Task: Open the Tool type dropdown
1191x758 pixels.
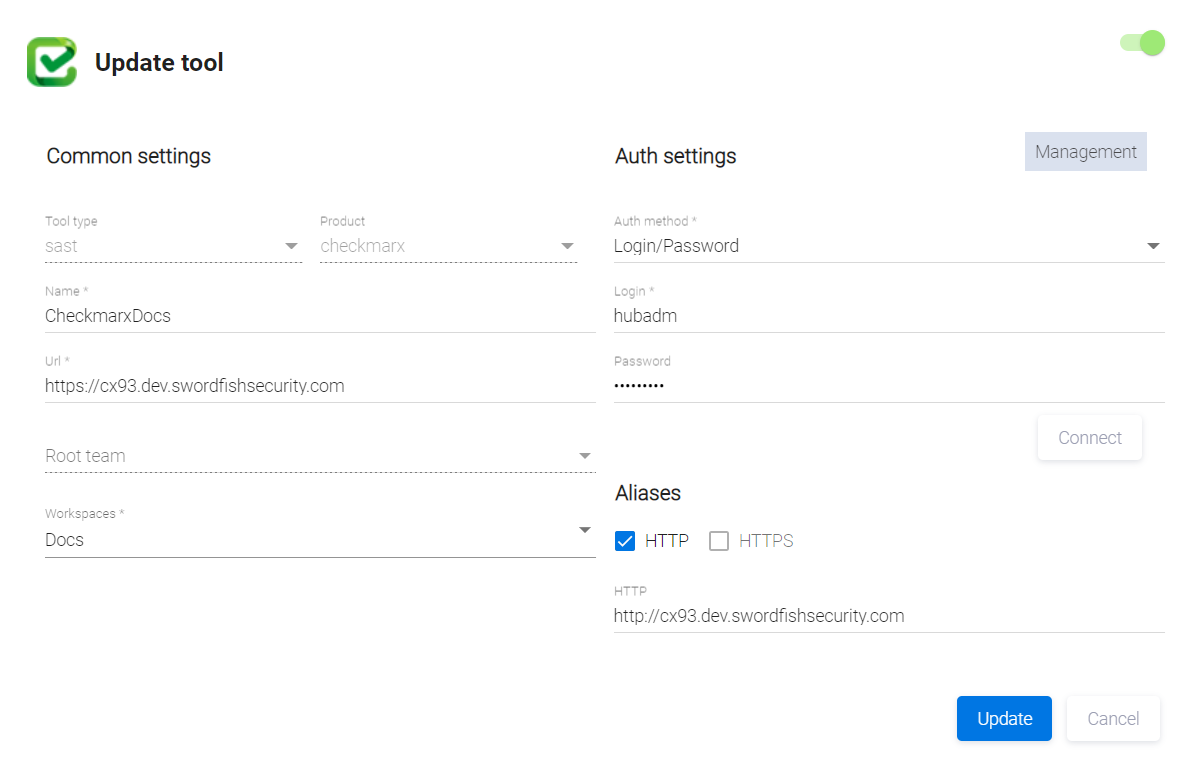Action: (x=172, y=246)
